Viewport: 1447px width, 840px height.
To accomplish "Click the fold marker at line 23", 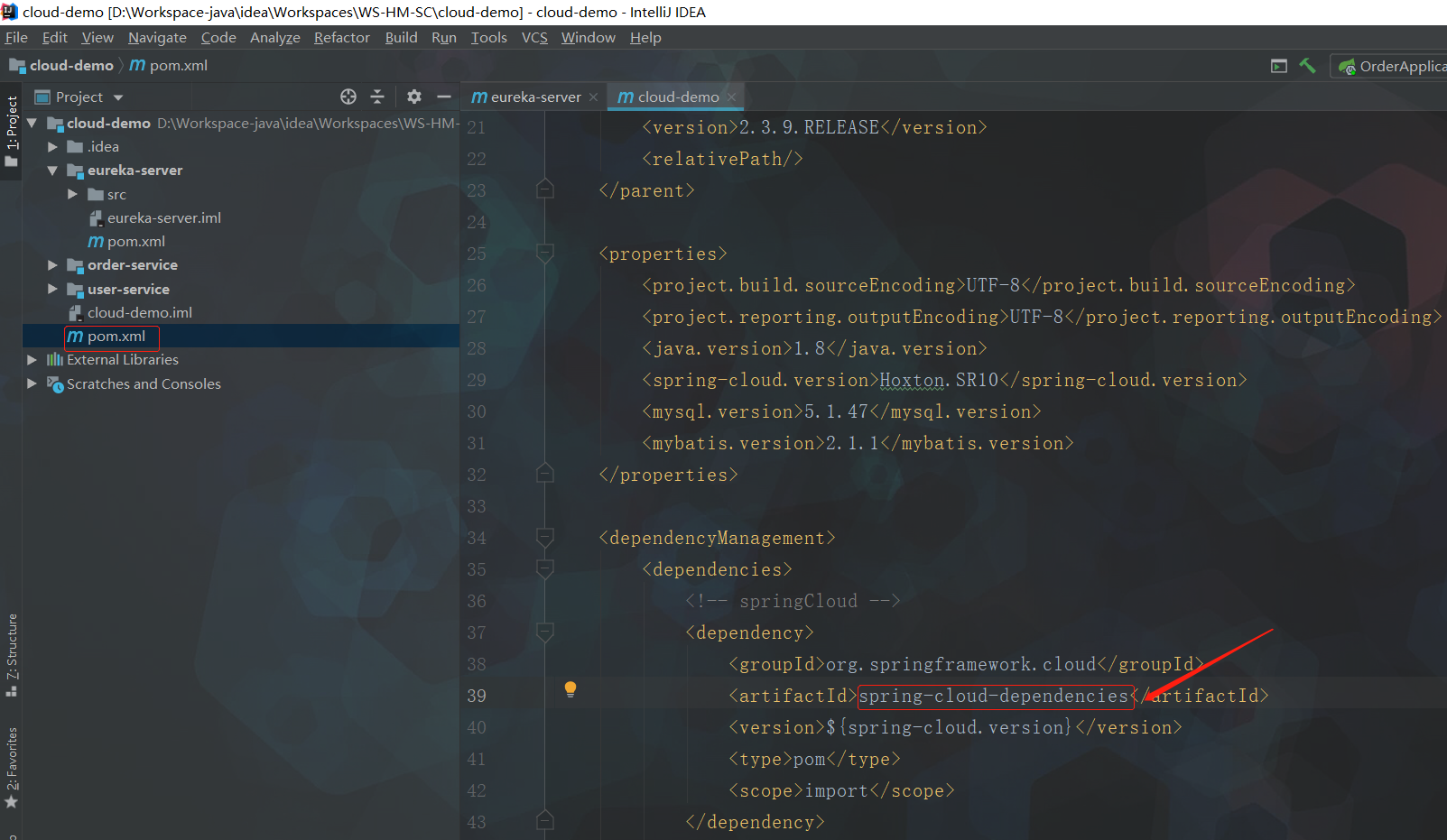I will [x=544, y=189].
